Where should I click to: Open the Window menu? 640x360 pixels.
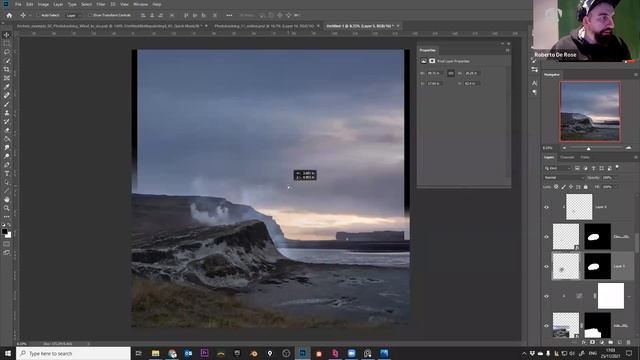point(140,4)
